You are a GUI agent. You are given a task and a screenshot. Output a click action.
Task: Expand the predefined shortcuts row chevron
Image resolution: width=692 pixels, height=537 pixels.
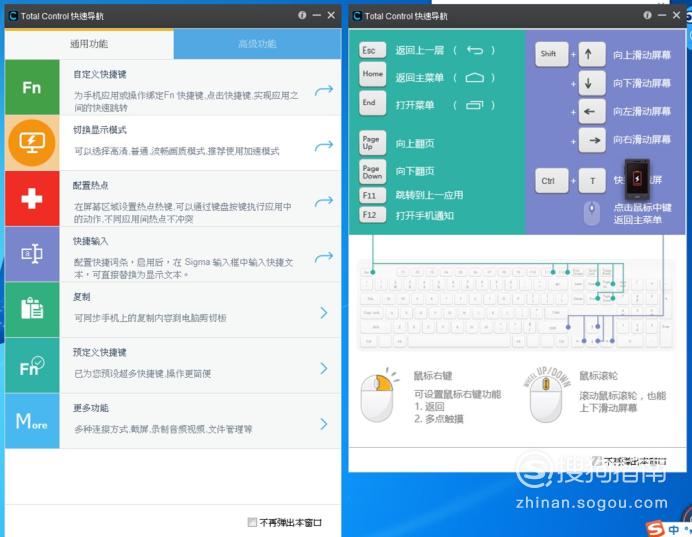[x=324, y=368]
